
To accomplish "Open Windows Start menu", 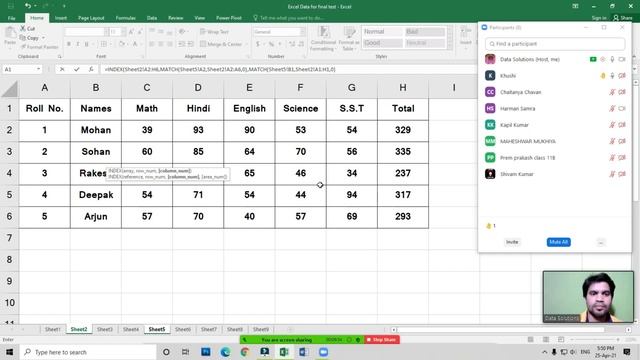I will tap(9, 352).
